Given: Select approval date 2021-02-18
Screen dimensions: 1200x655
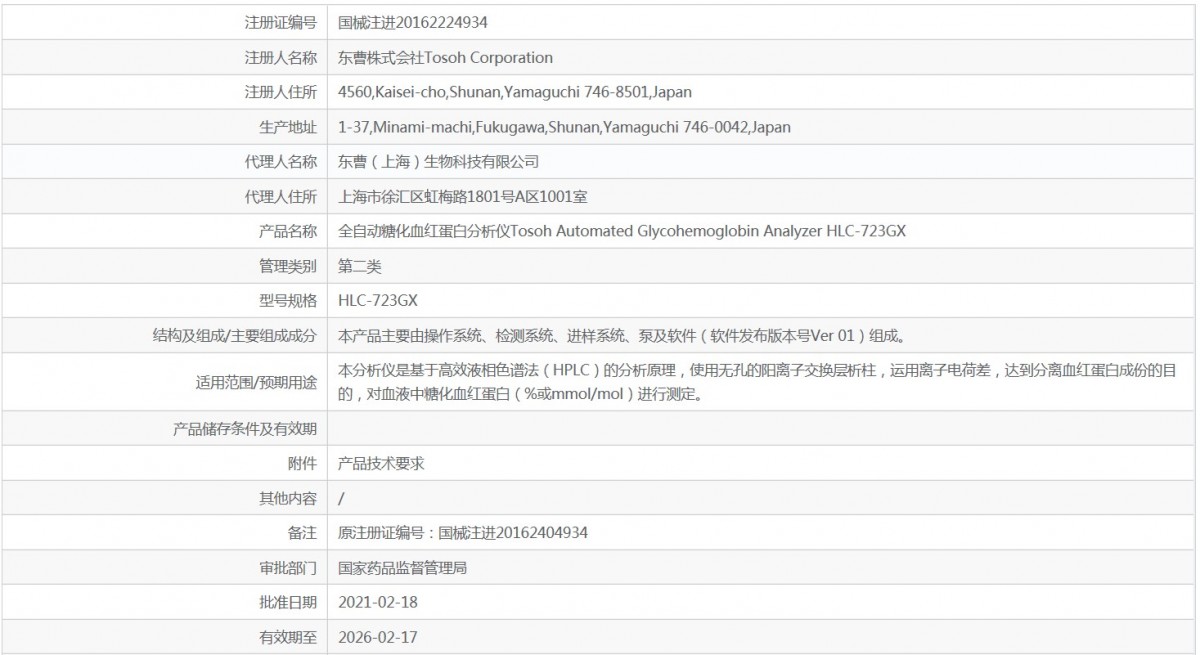Looking at the screenshot, I should pos(378,602).
